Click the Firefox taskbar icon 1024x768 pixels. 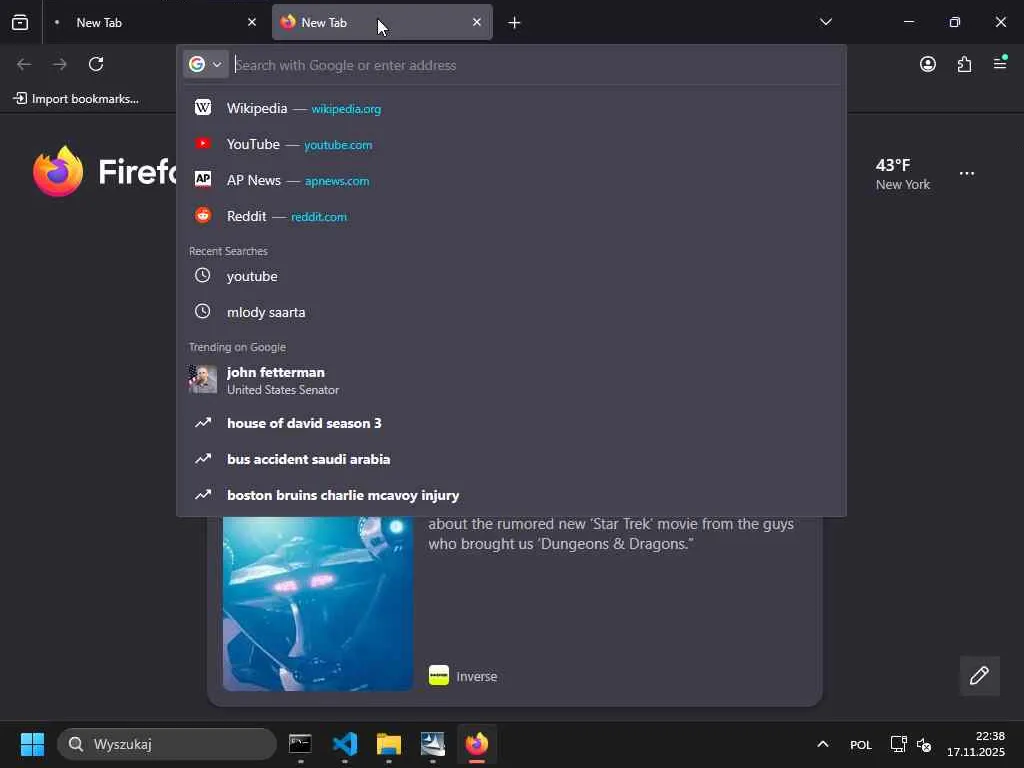pyautogui.click(x=477, y=744)
